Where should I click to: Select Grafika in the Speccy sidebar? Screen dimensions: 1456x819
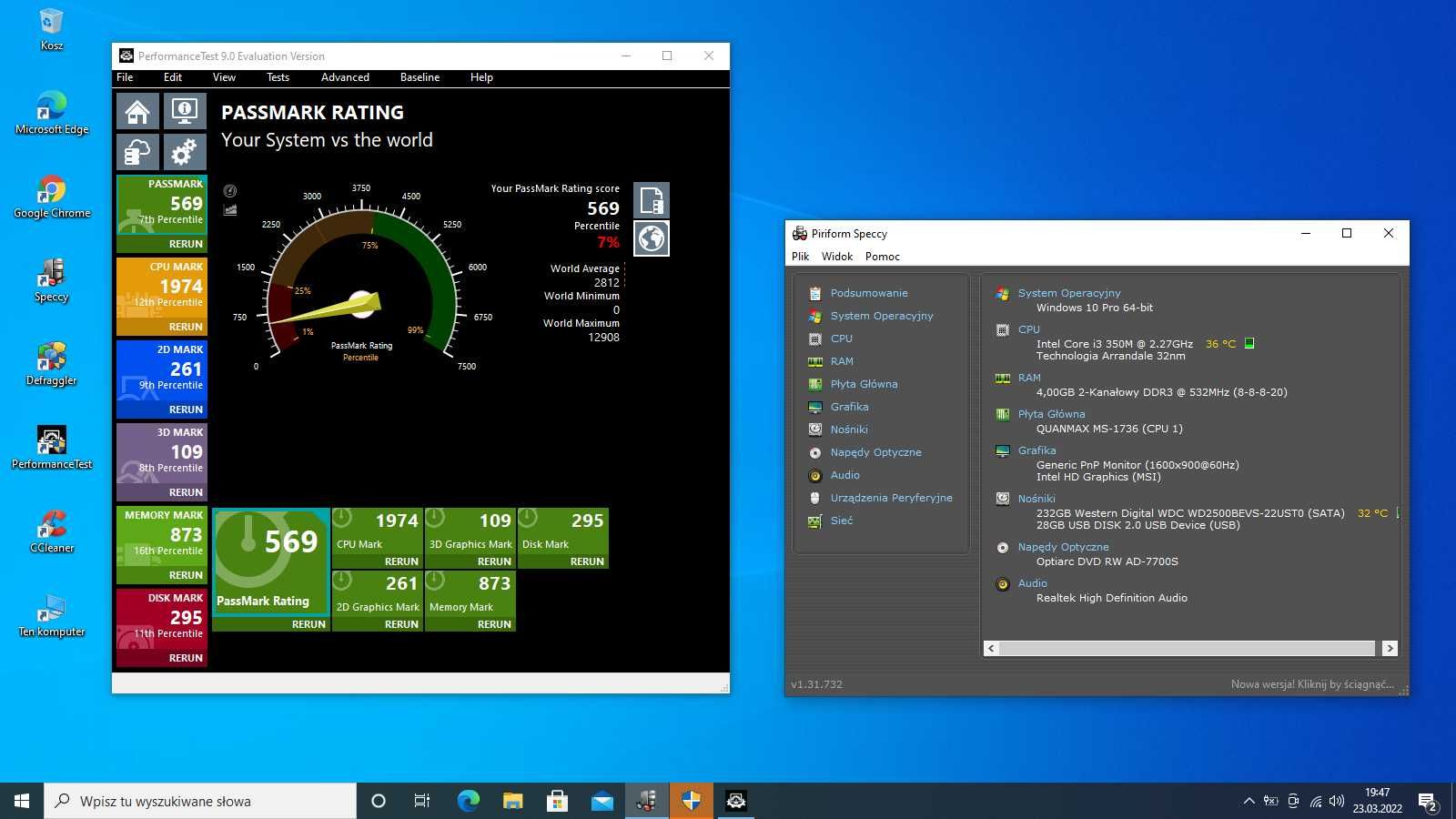tap(849, 407)
